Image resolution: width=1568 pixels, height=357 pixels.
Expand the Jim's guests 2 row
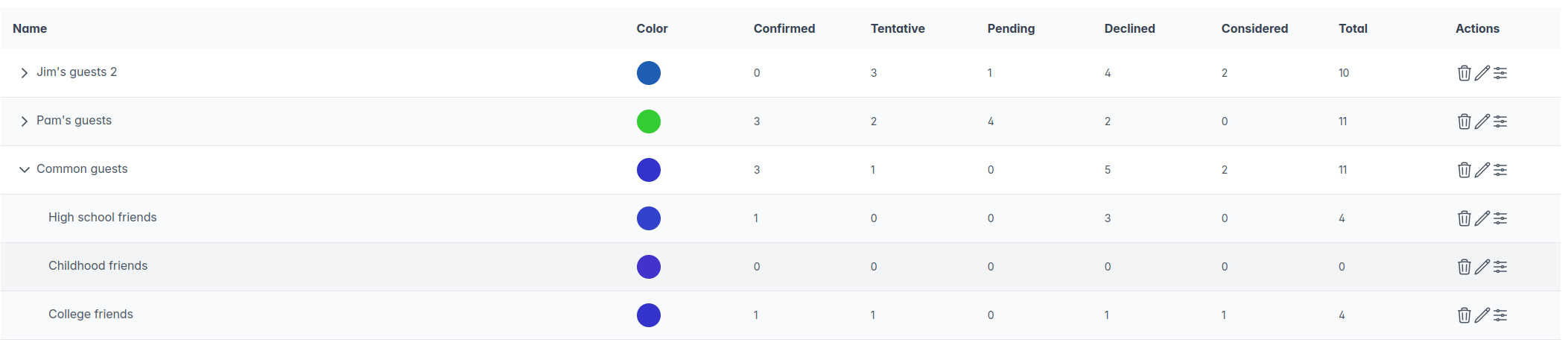point(25,73)
